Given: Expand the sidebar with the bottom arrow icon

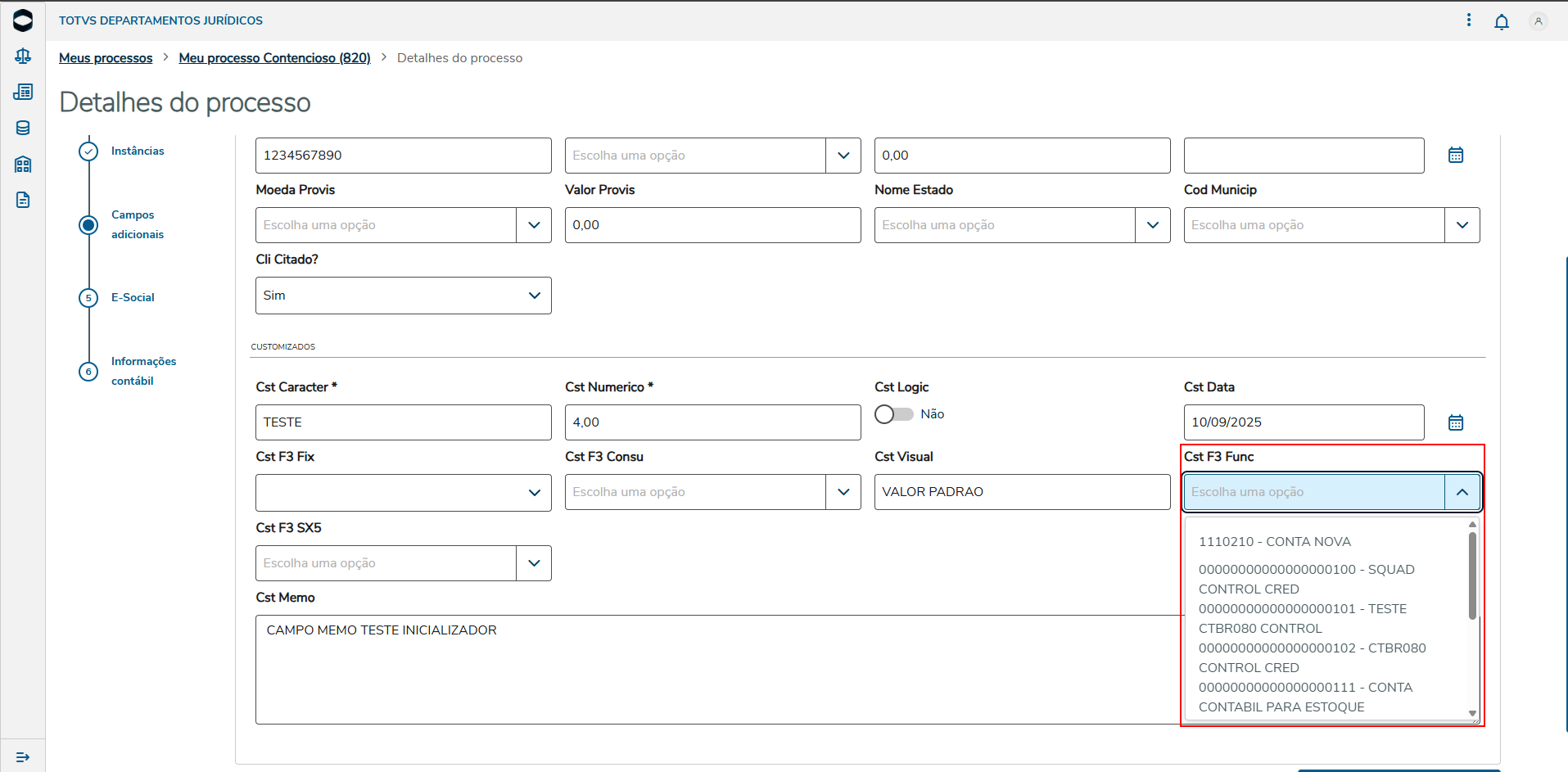Looking at the screenshot, I should (x=23, y=757).
